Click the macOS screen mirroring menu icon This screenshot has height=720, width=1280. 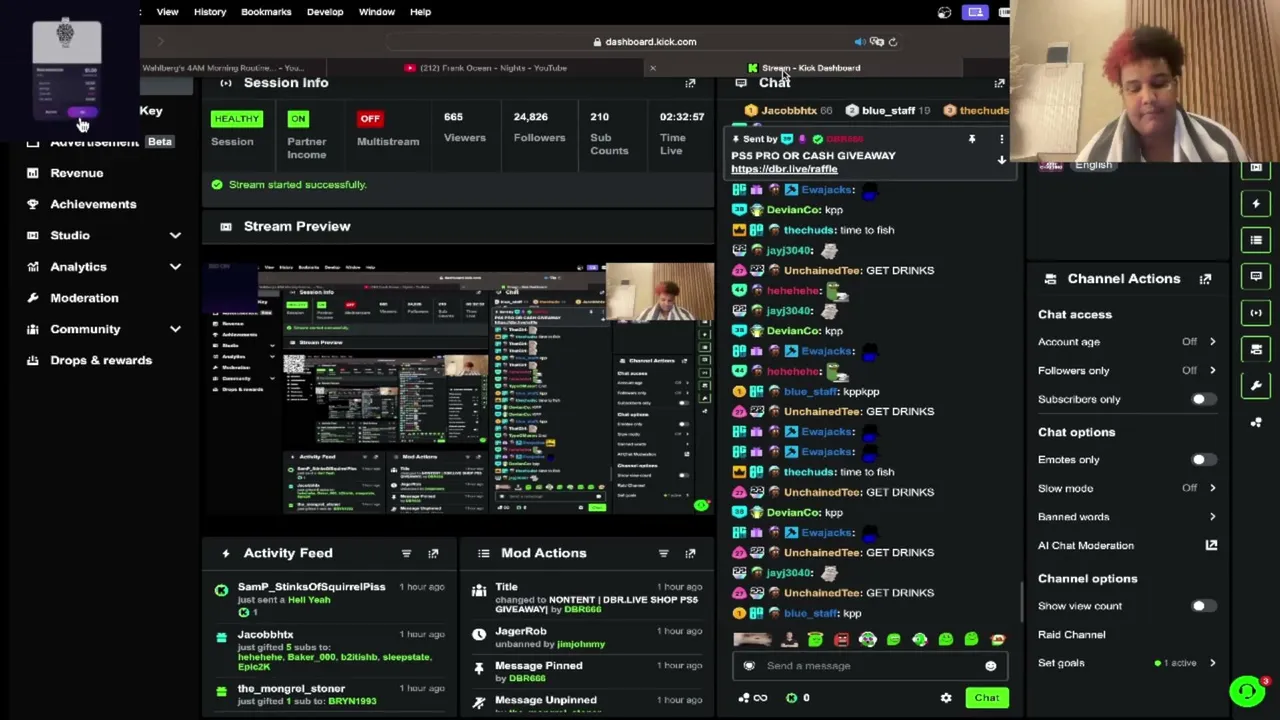point(975,12)
